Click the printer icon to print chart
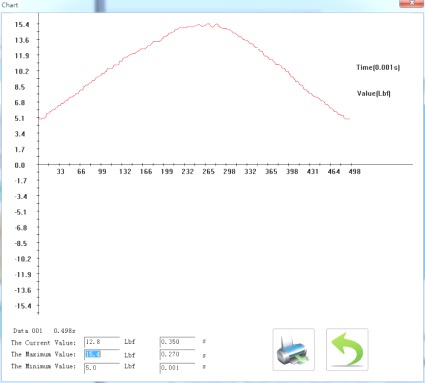 pos(293,349)
